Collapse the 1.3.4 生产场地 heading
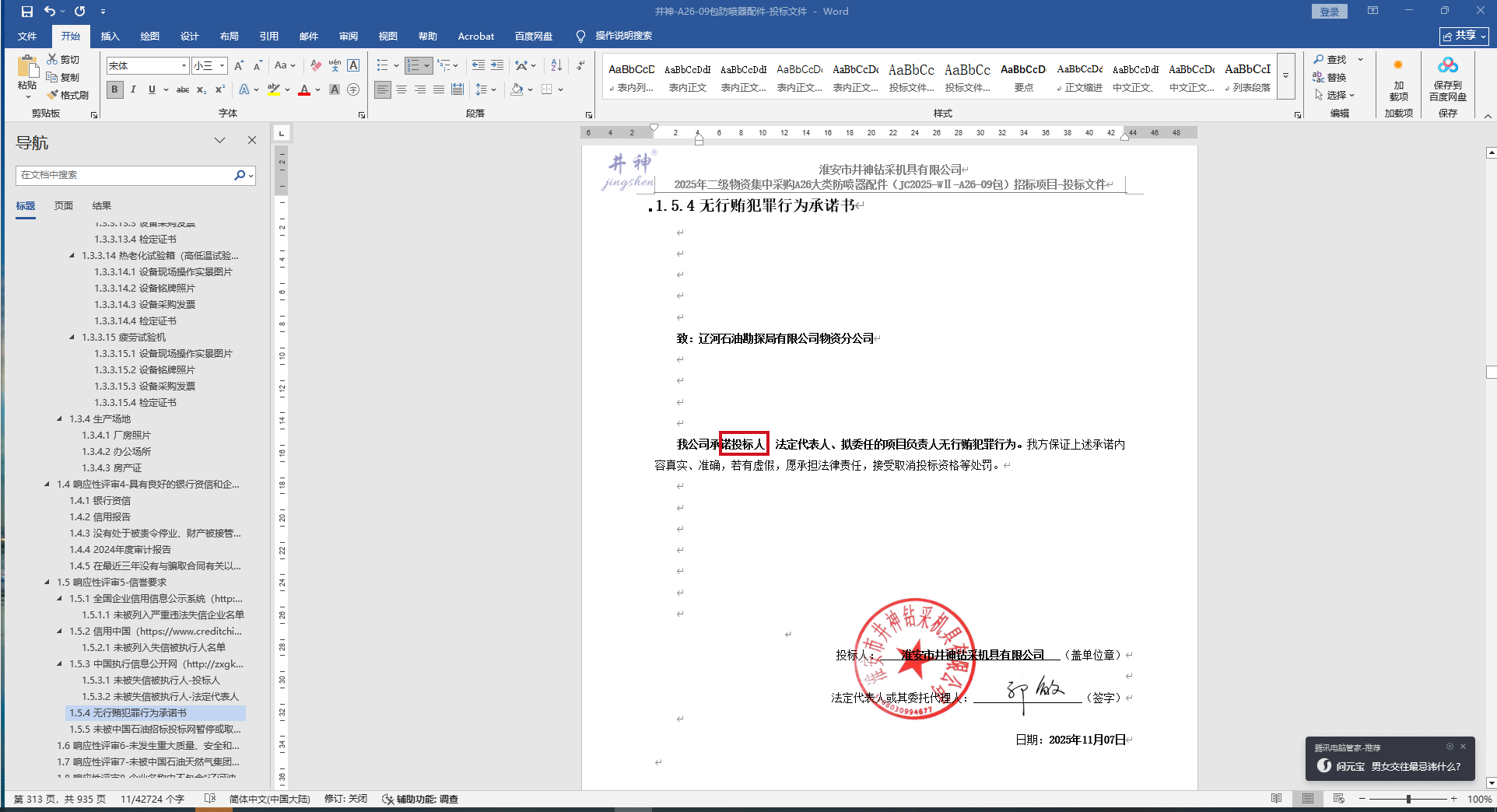 (x=60, y=419)
